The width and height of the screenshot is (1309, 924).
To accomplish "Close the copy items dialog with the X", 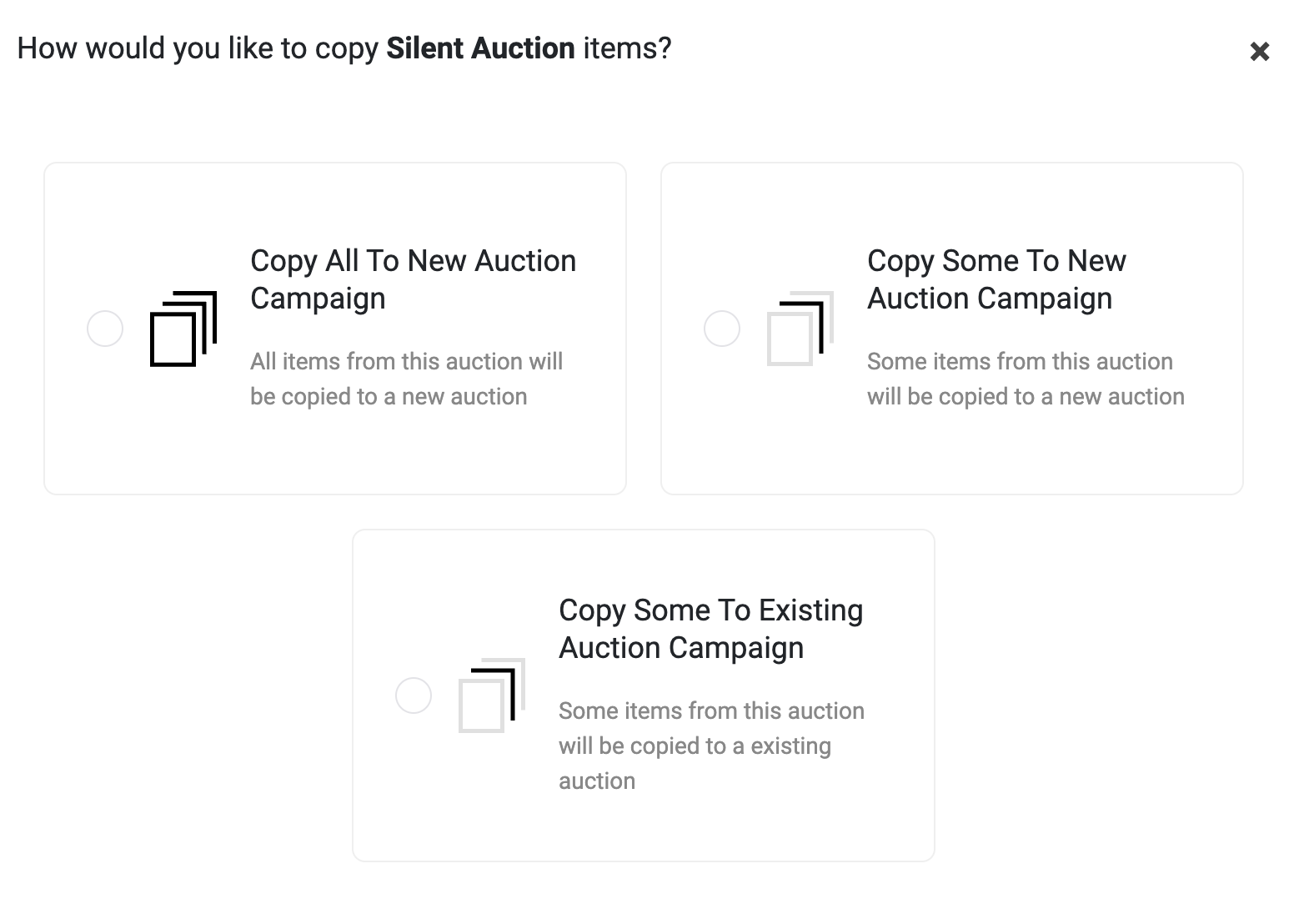I will [1259, 52].
